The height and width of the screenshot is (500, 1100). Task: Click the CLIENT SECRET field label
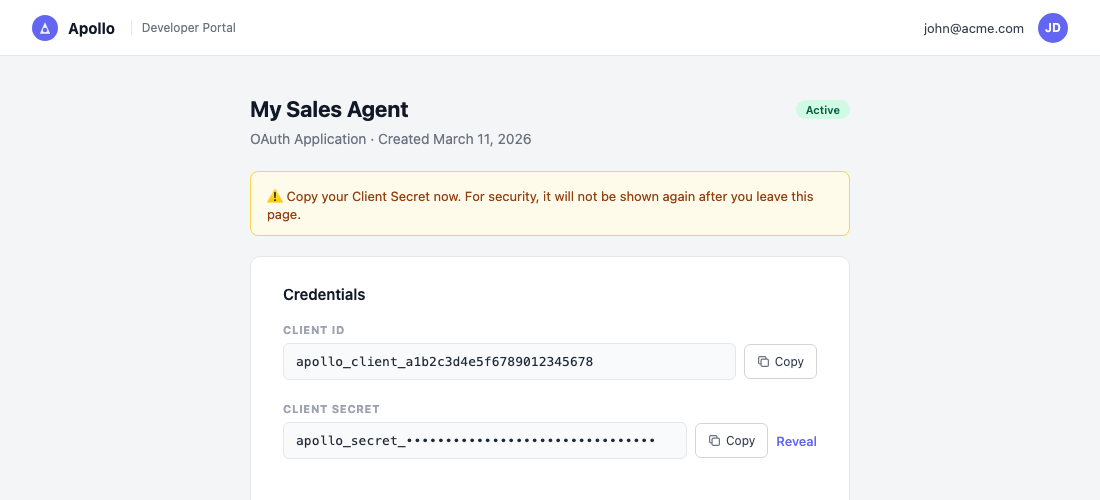point(331,409)
